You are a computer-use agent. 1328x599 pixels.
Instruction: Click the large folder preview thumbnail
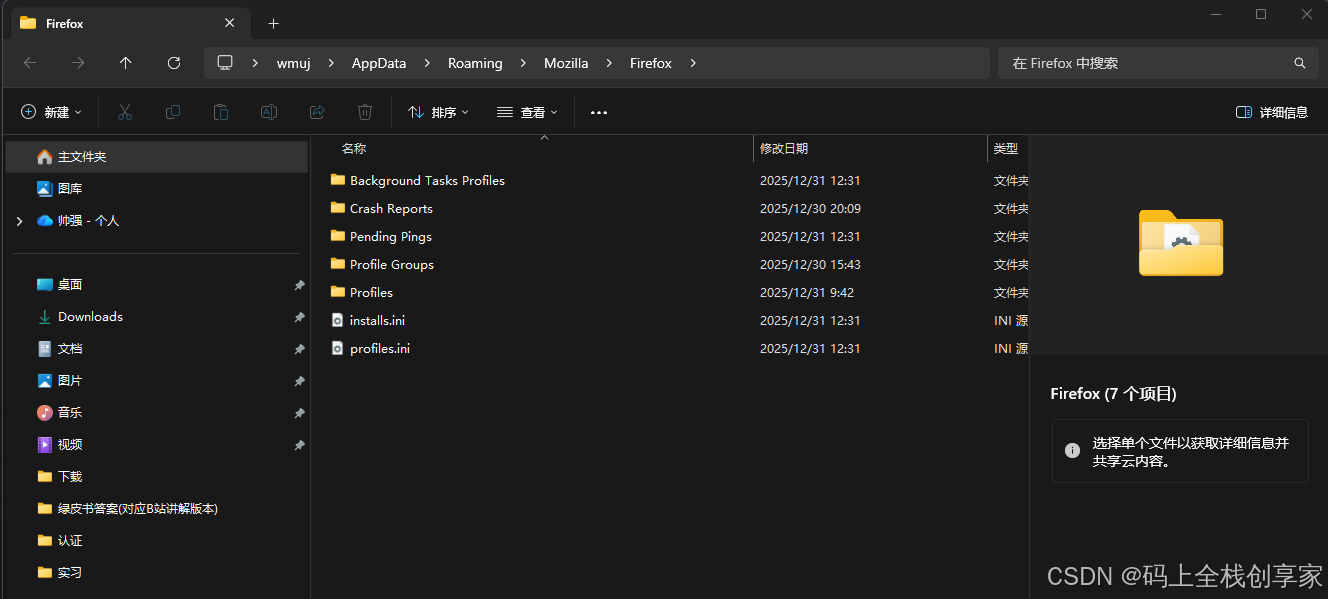(x=1181, y=243)
